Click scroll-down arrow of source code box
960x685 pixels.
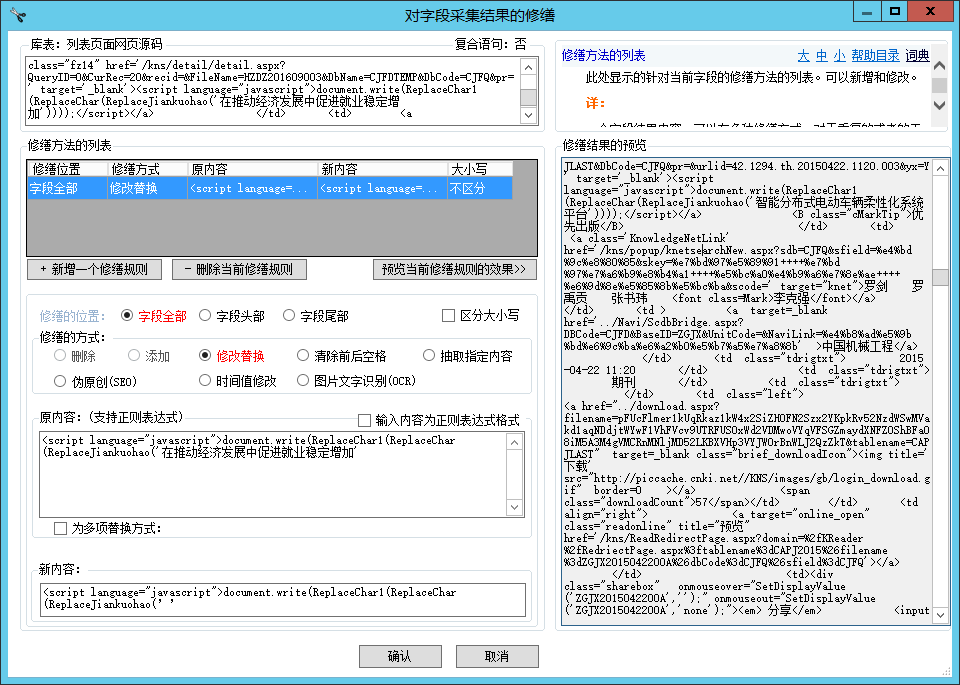(x=528, y=114)
